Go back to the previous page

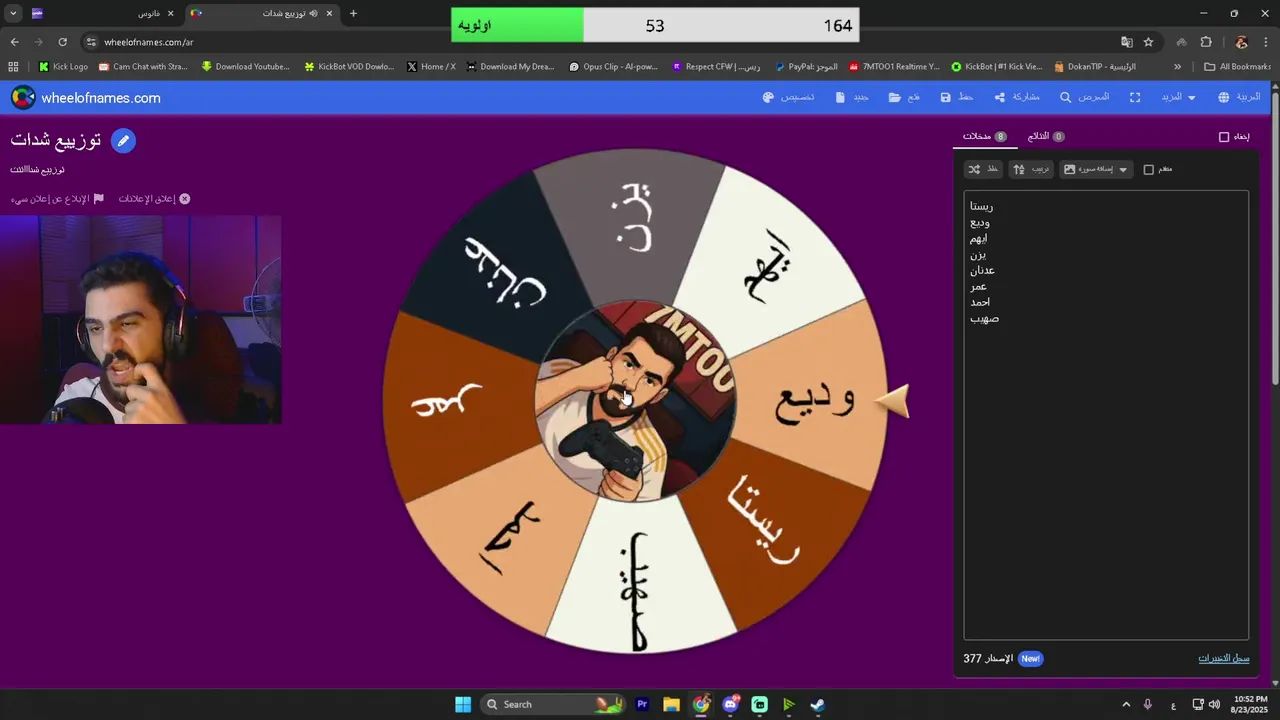click(x=14, y=42)
